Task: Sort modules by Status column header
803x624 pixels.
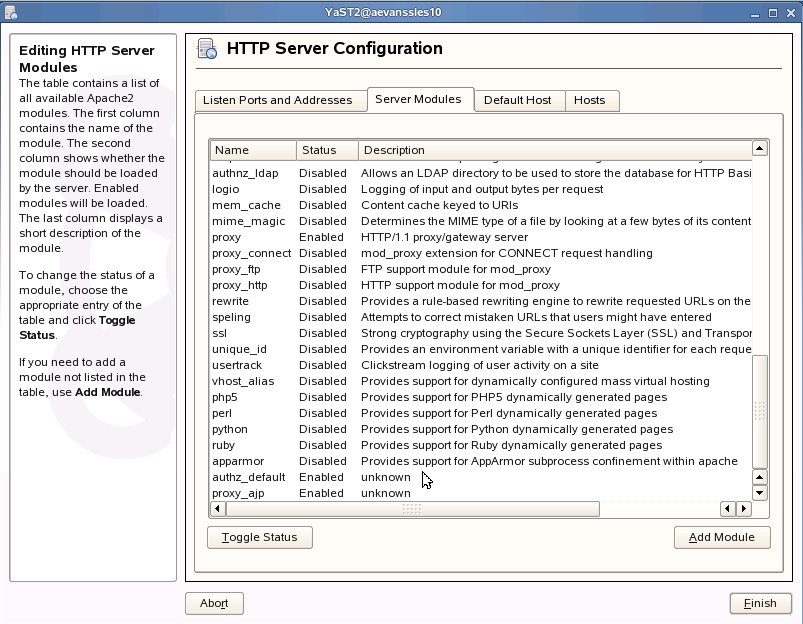Action: tap(327, 150)
